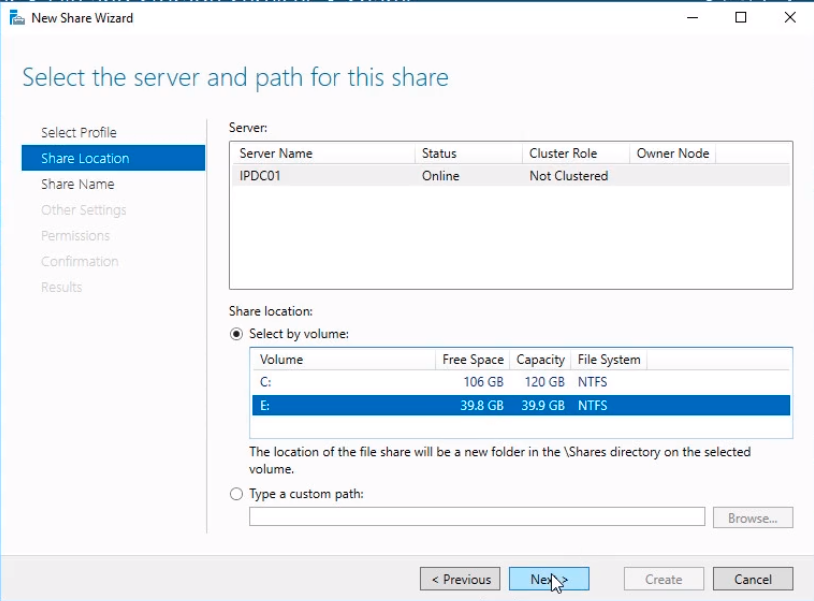
Task: Sort volumes by Capacity column header
Action: 540,359
